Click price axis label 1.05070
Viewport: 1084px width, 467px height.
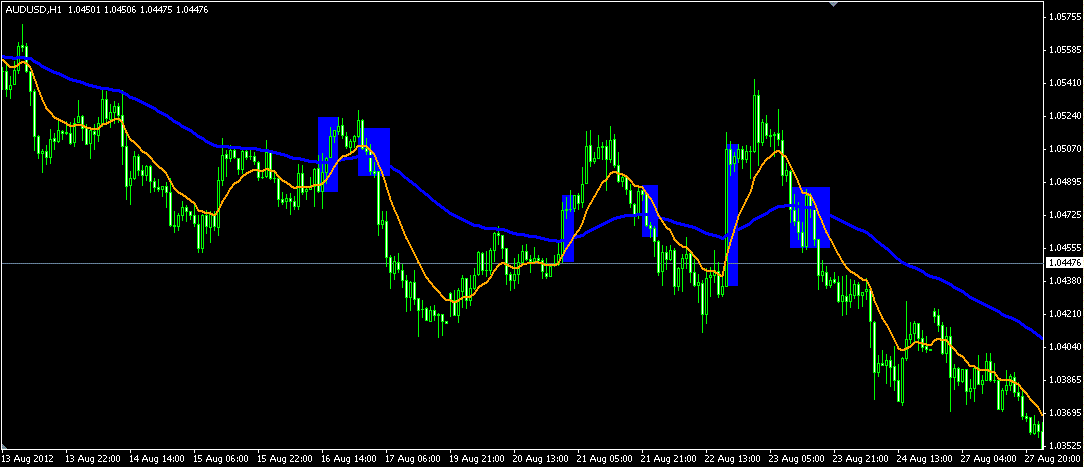click(x=1065, y=149)
